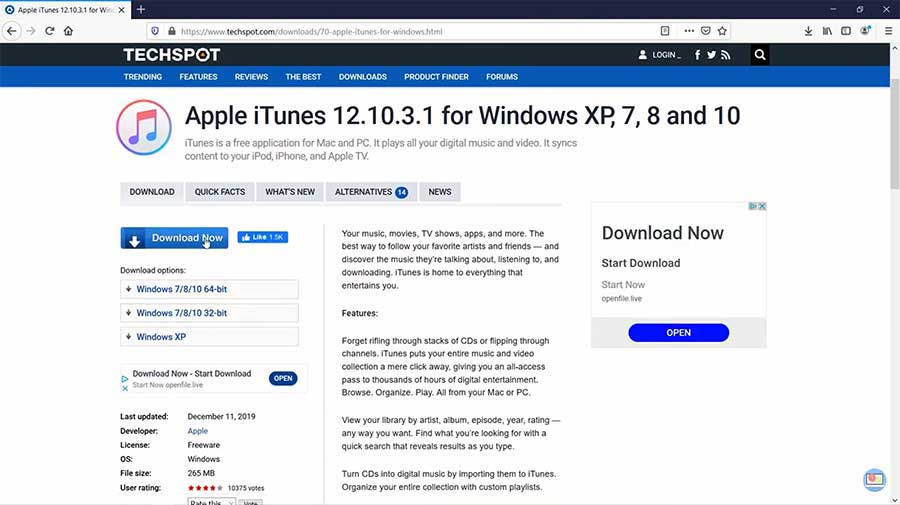Open the REVIEWS menu

(x=251, y=76)
